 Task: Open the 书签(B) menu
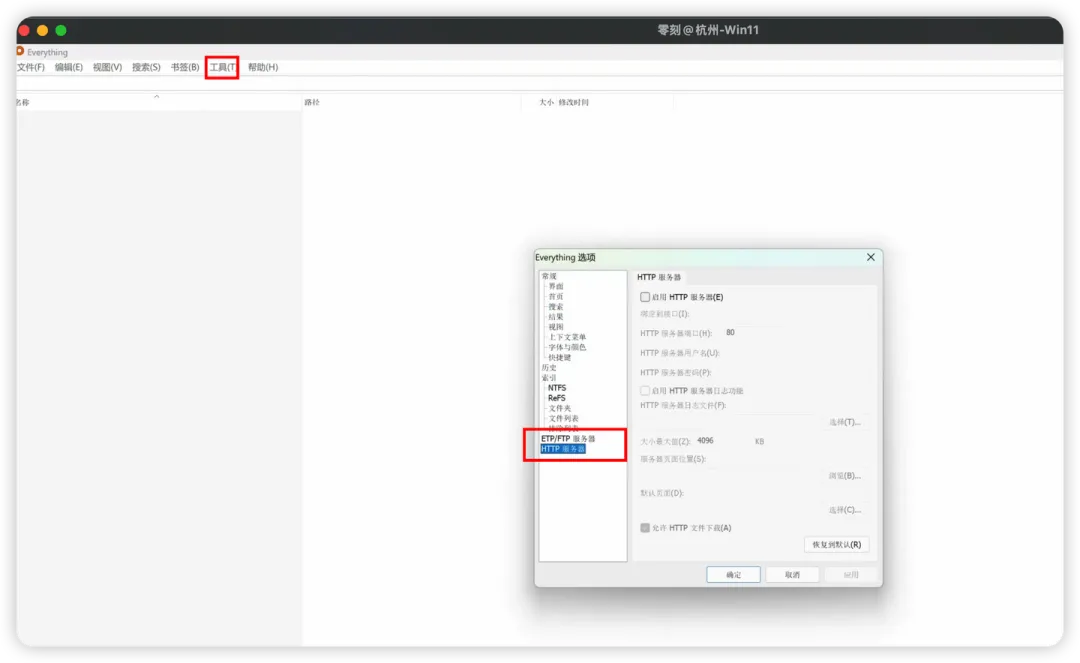(185, 67)
